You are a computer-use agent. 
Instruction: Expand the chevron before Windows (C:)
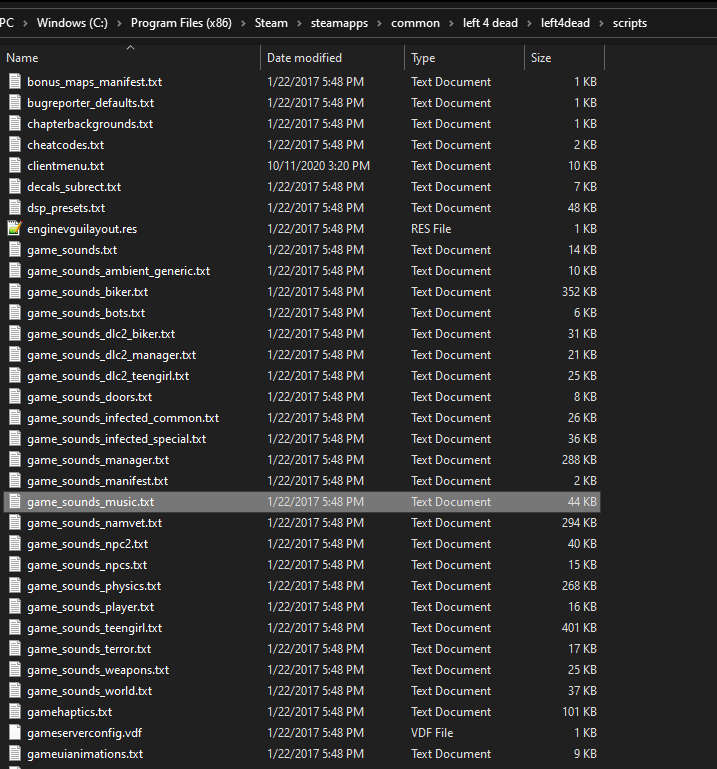pos(26,24)
